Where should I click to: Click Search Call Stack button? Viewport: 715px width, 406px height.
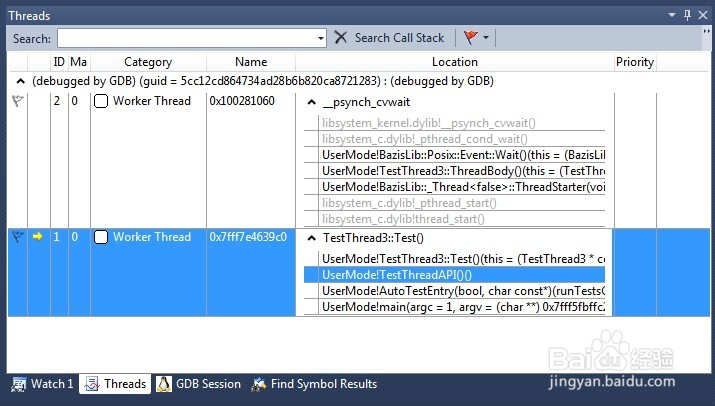pyautogui.click(x=399, y=38)
